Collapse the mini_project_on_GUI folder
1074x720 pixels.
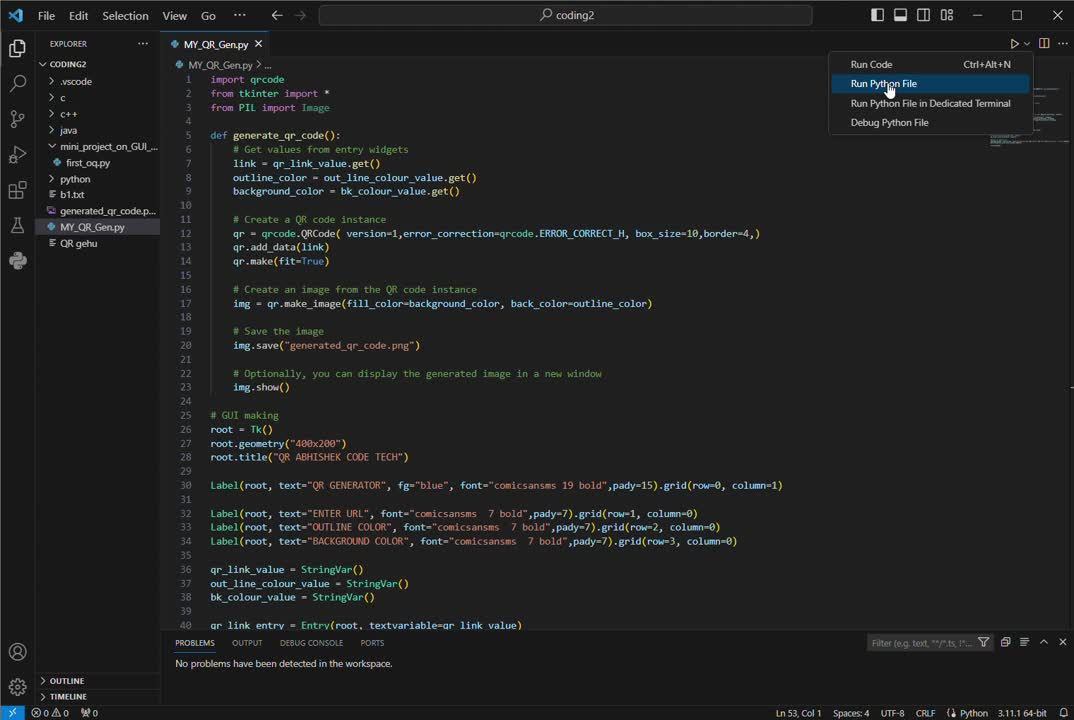98,146
